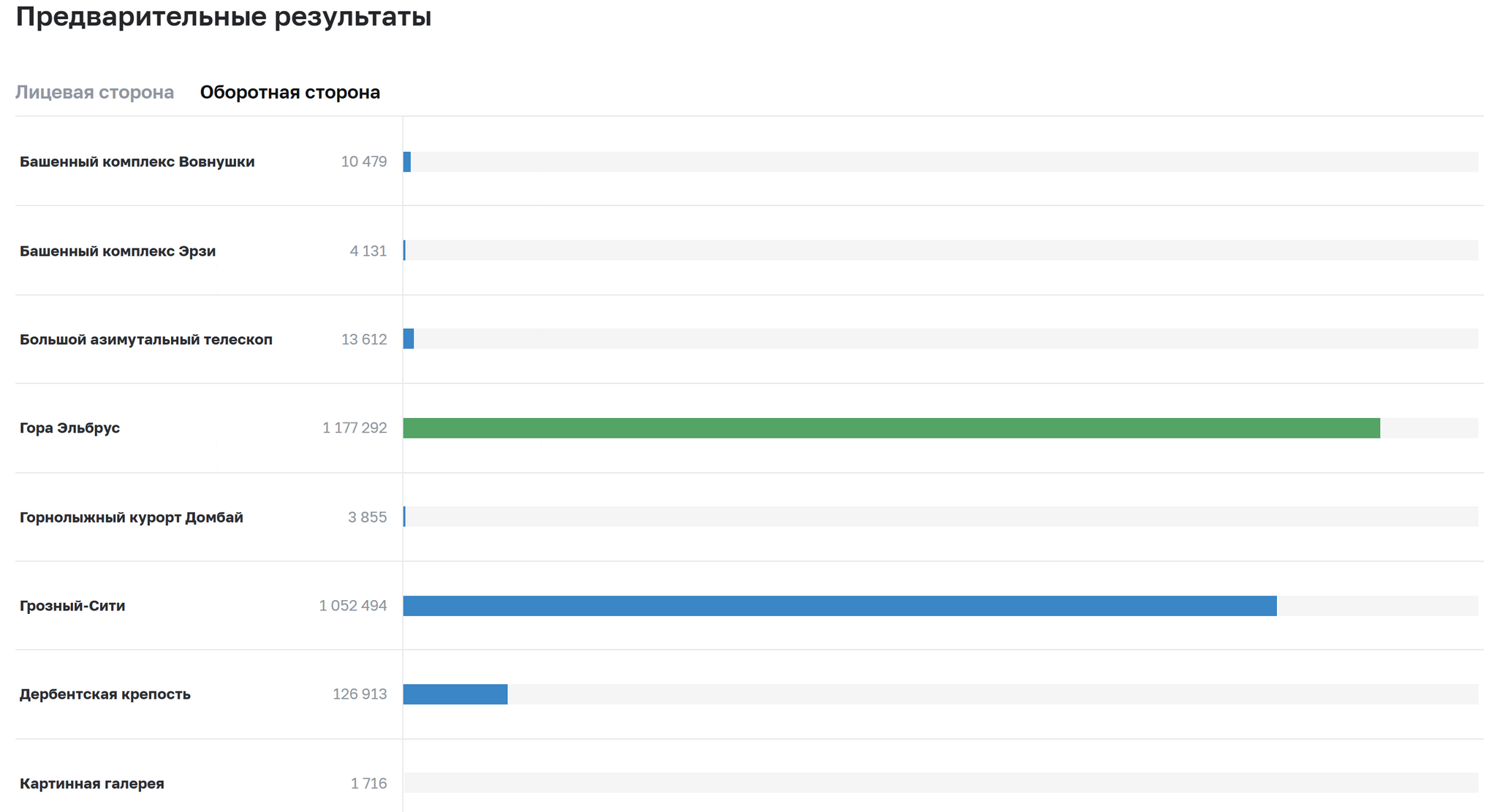Select the Башенный комплекс Эрзи row name

tap(117, 251)
